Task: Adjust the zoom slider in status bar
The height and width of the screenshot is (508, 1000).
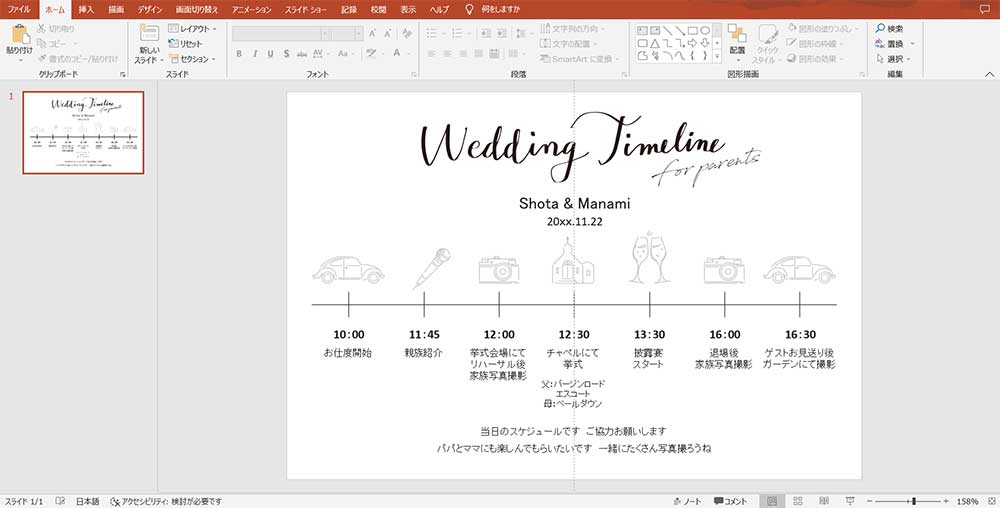Action: [x=912, y=500]
